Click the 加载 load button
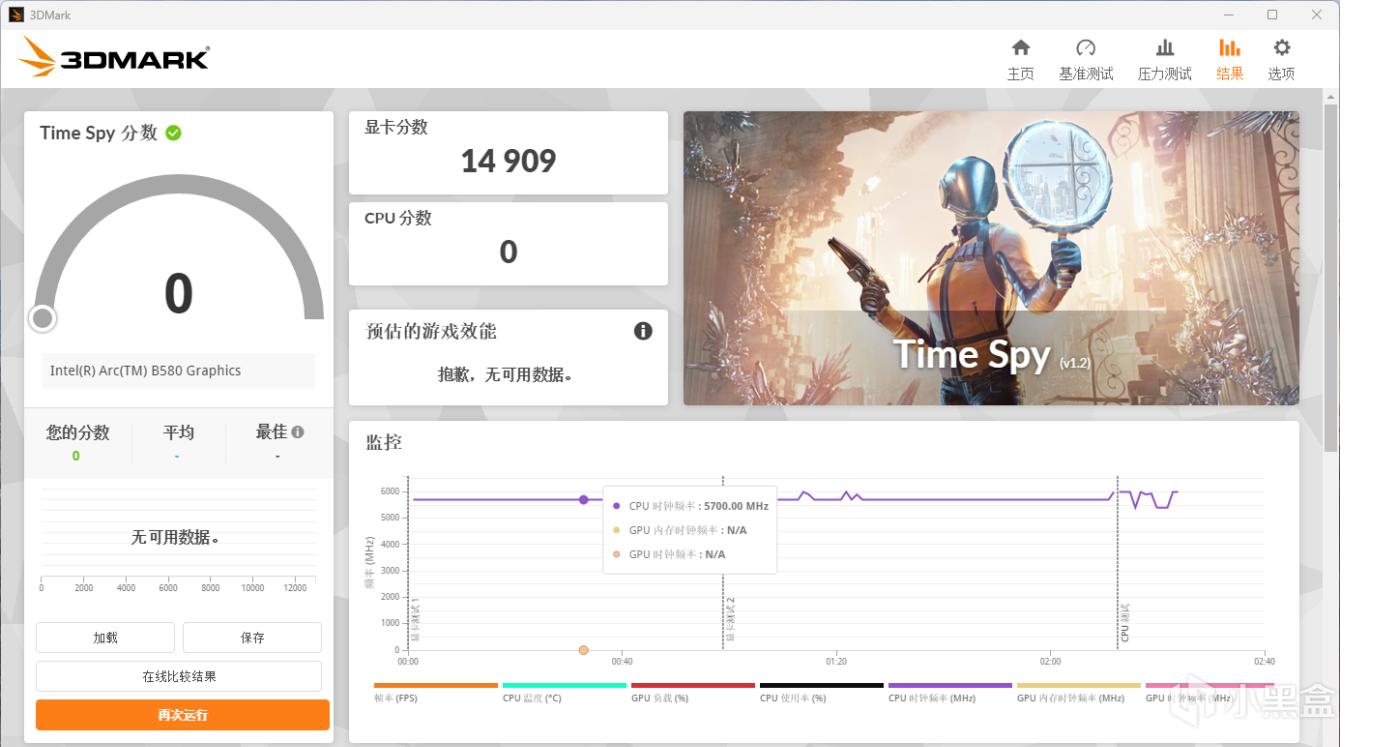This screenshot has width=1376, height=747. pos(105,637)
